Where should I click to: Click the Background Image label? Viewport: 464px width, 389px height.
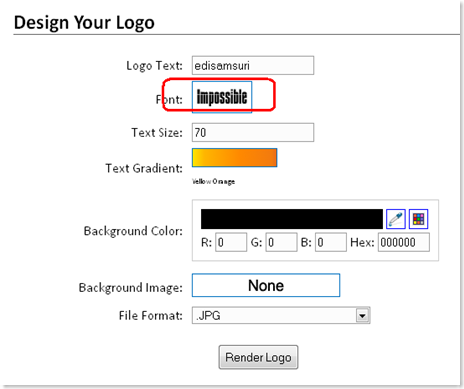pyautogui.click(x=131, y=287)
